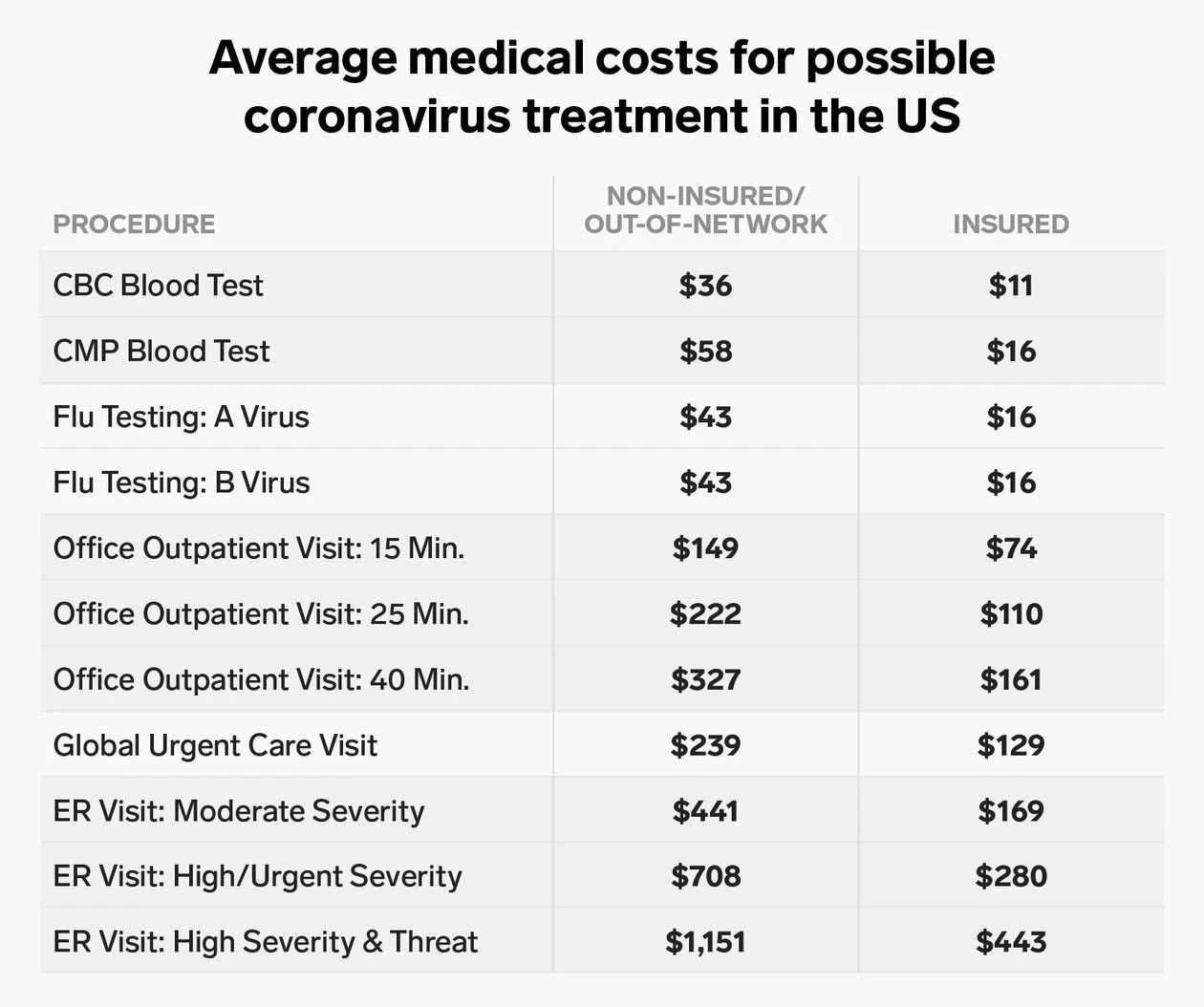The image size is (1204, 1007).
Task: Select Office Outpatient Visit: 15 Min. label
Action: (x=259, y=548)
